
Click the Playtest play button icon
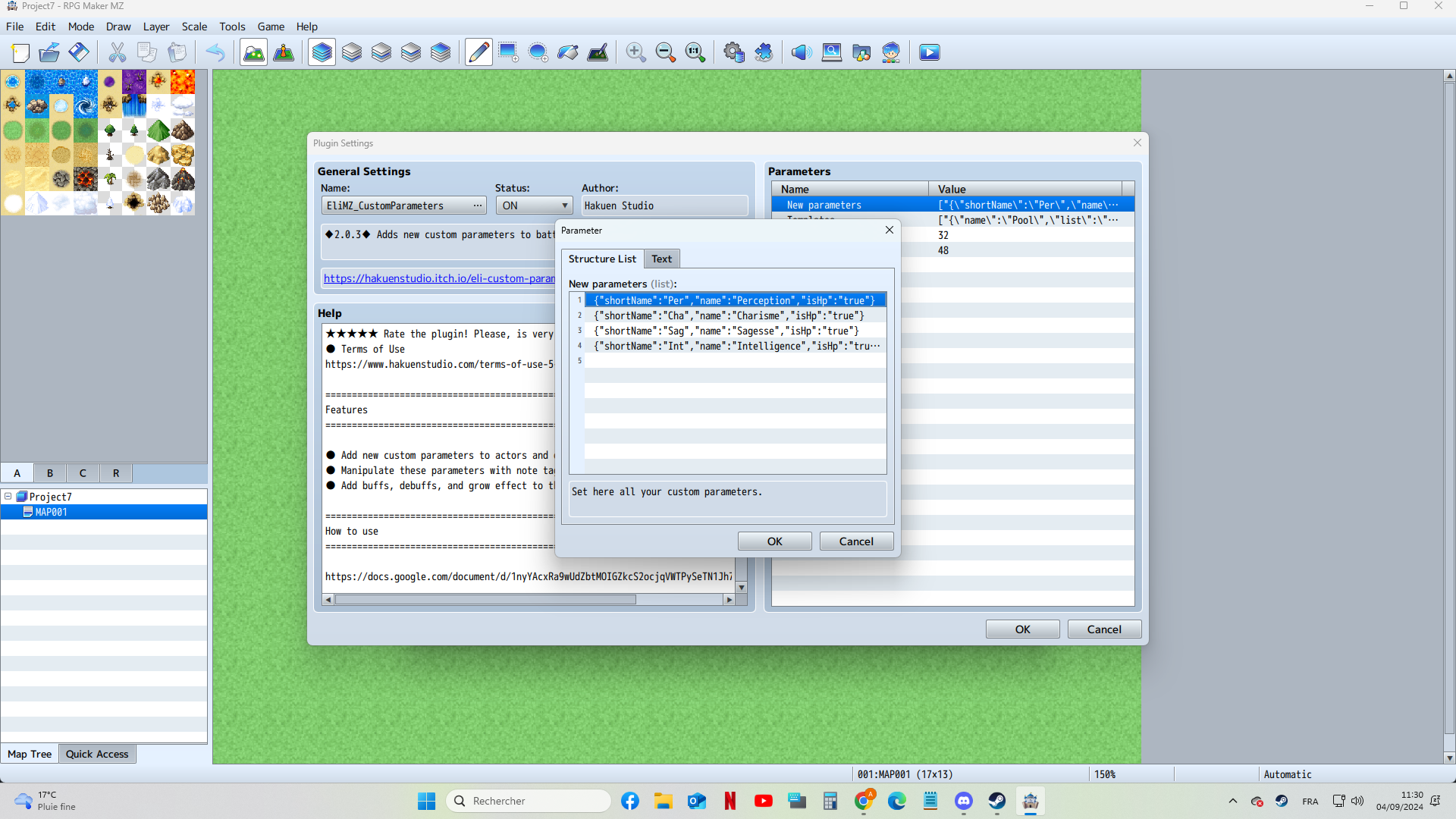(x=929, y=52)
